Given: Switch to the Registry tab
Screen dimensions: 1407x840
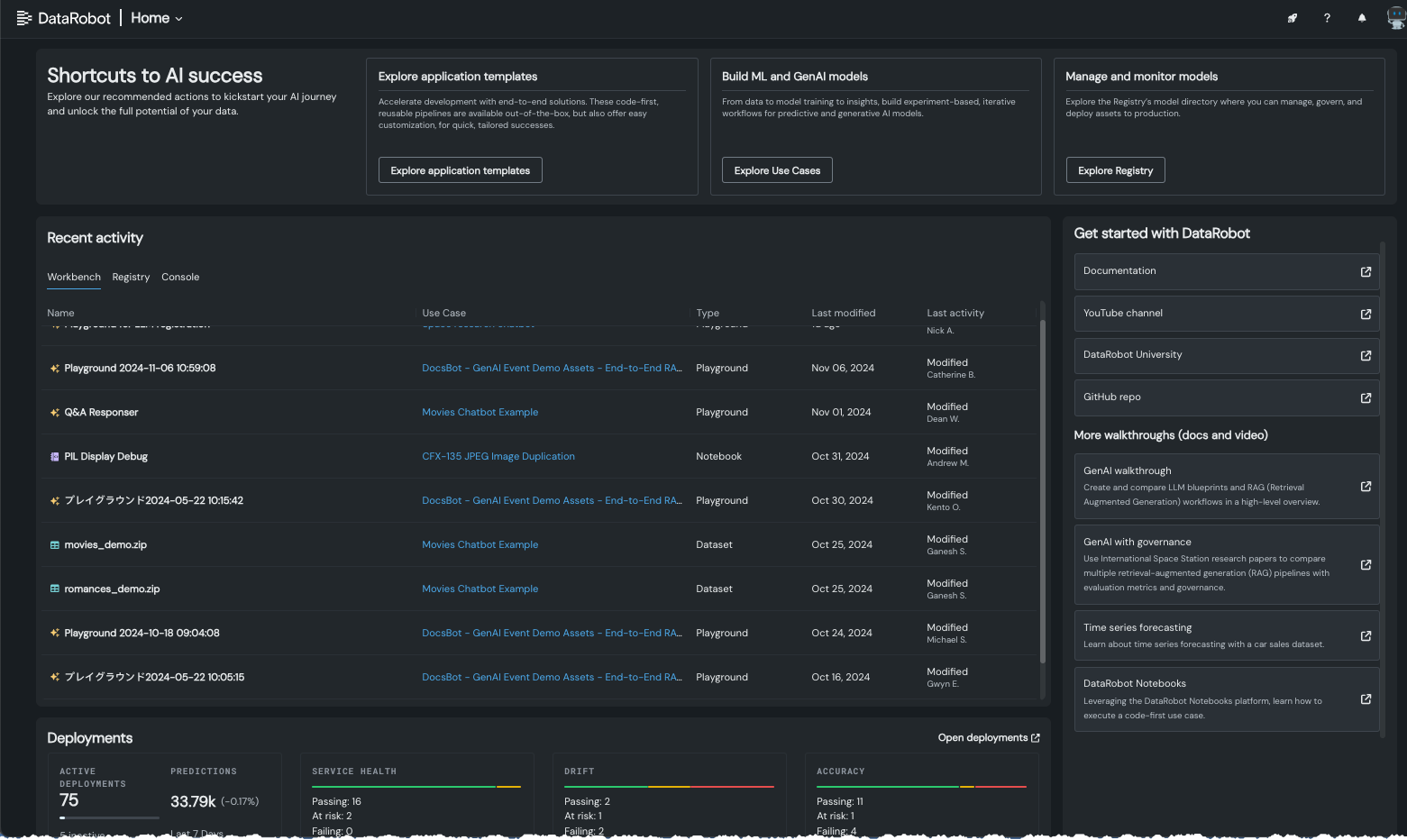Looking at the screenshot, I should (131, 278).
